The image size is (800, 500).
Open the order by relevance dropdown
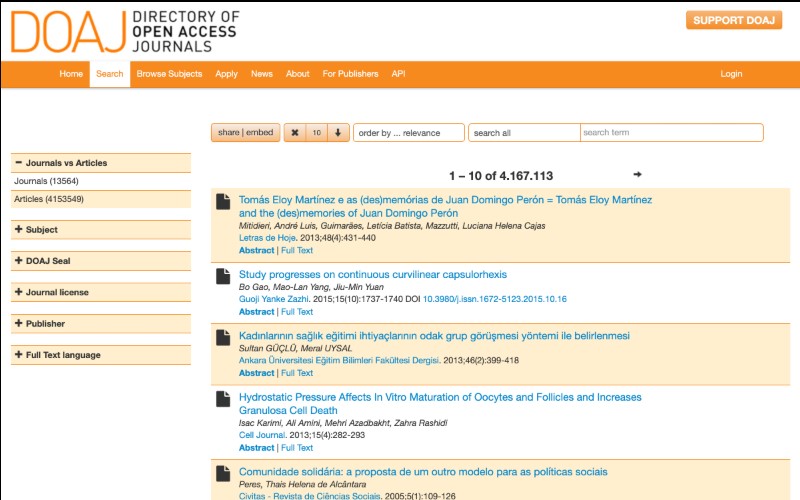408,133
